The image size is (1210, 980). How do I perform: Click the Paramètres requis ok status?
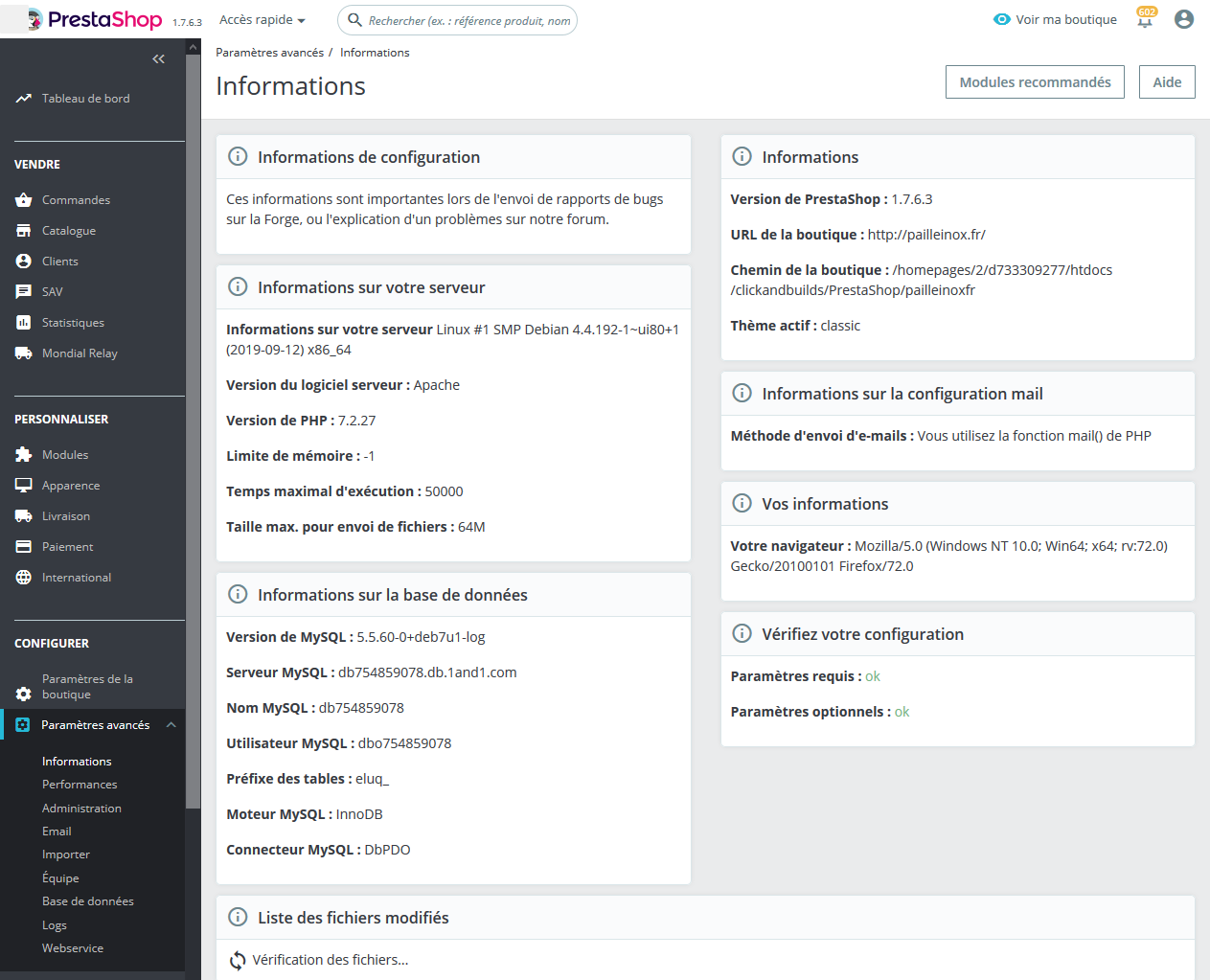[873, 676]
